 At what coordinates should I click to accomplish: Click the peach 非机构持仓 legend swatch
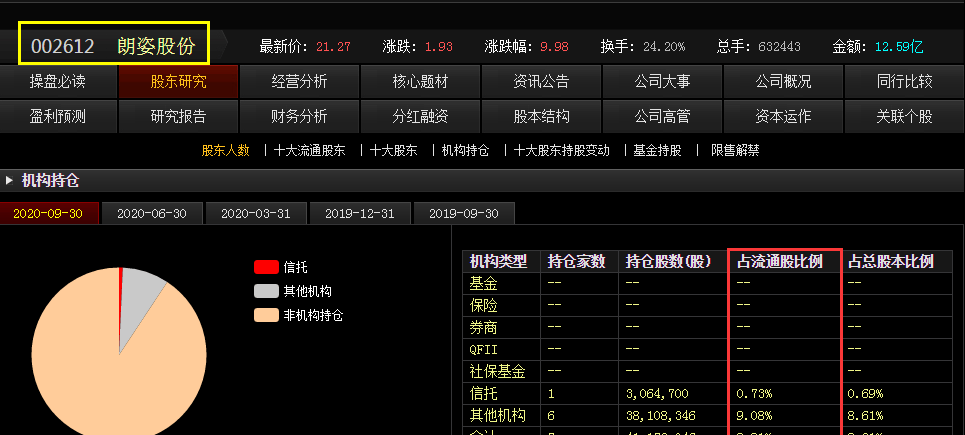pos(266,315)
